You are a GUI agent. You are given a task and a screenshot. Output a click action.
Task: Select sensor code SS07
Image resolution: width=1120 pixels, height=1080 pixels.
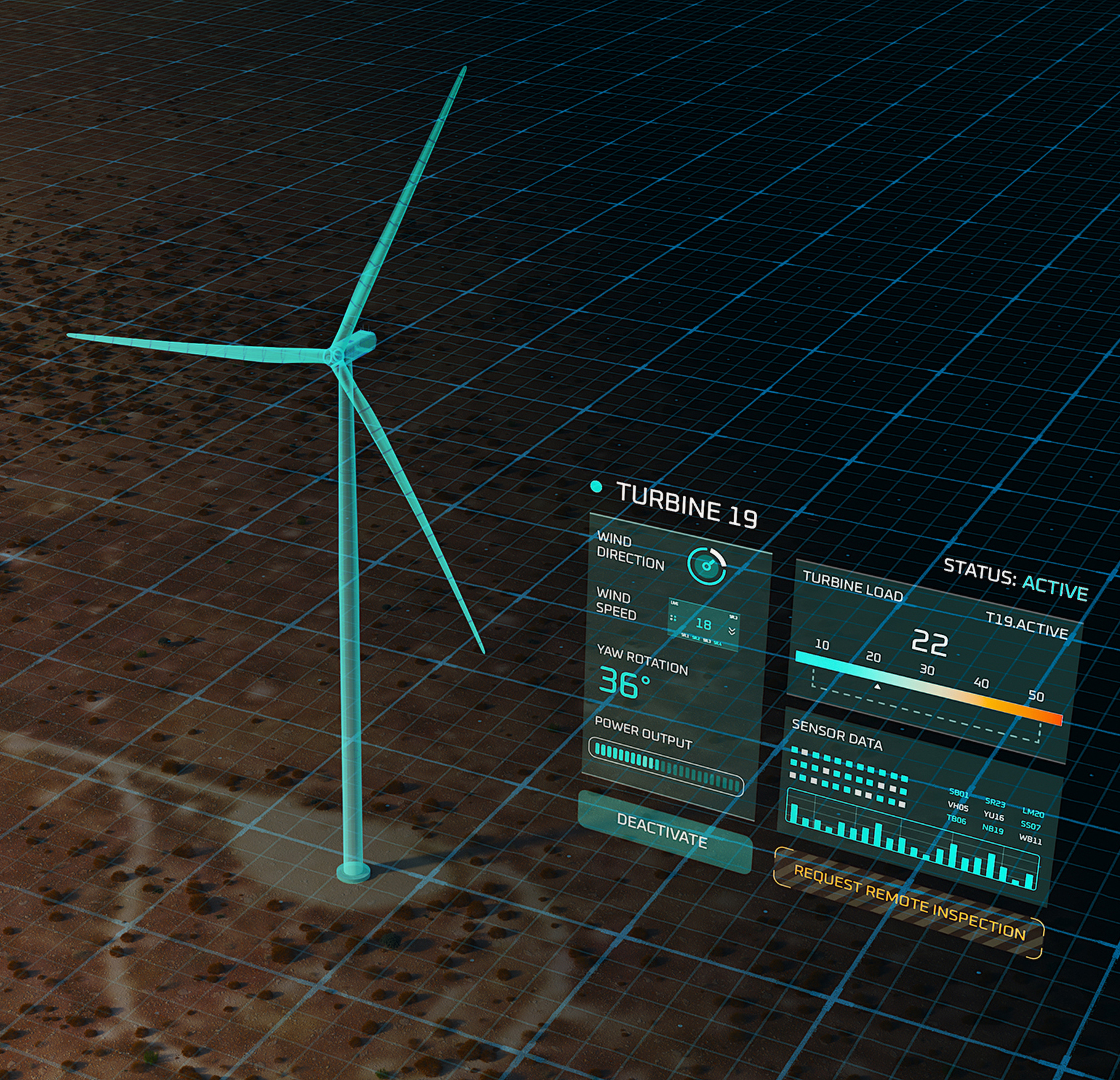click(x=1031, y=826)
